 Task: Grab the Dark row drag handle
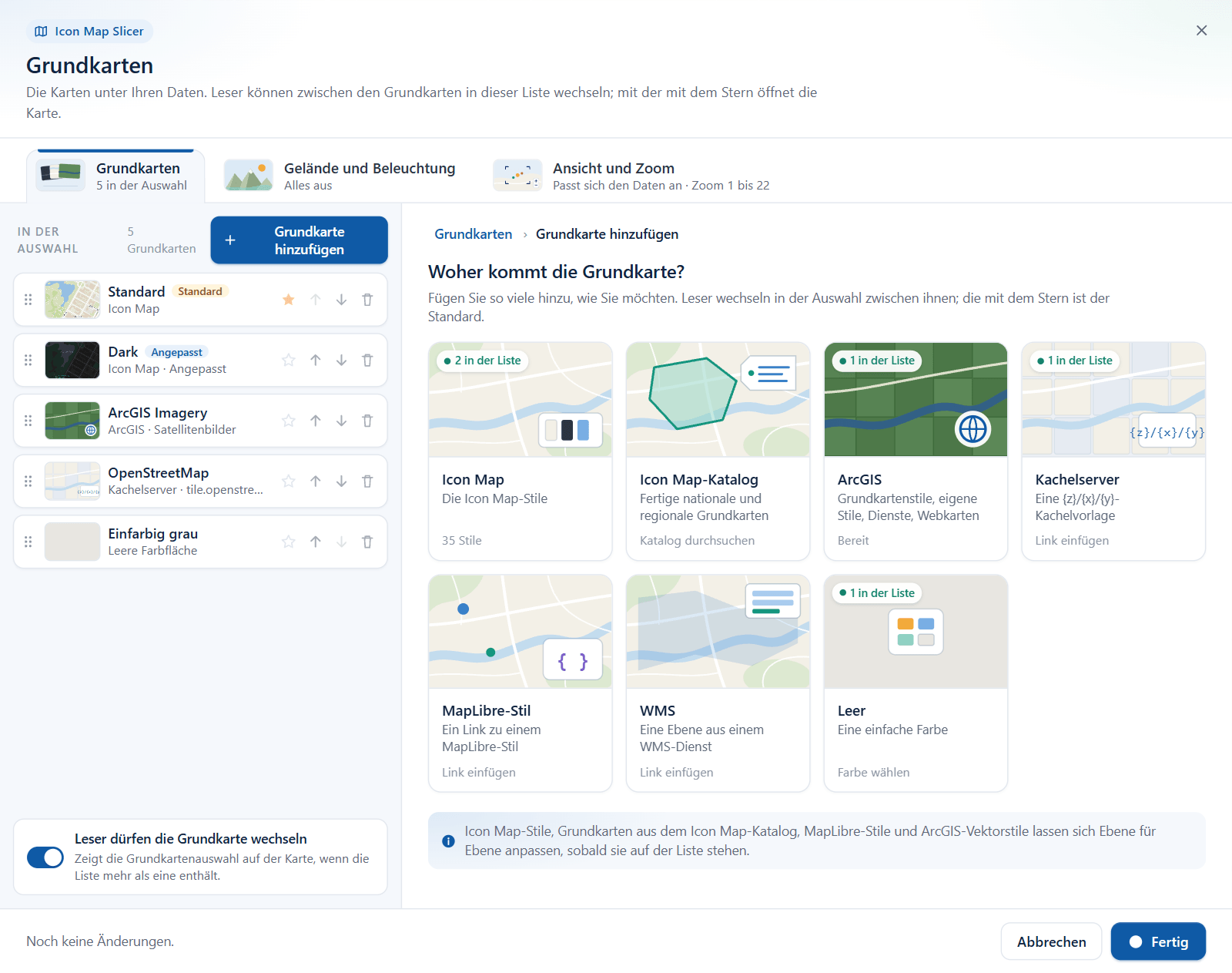pyautogui.click(x=28, y=360)
